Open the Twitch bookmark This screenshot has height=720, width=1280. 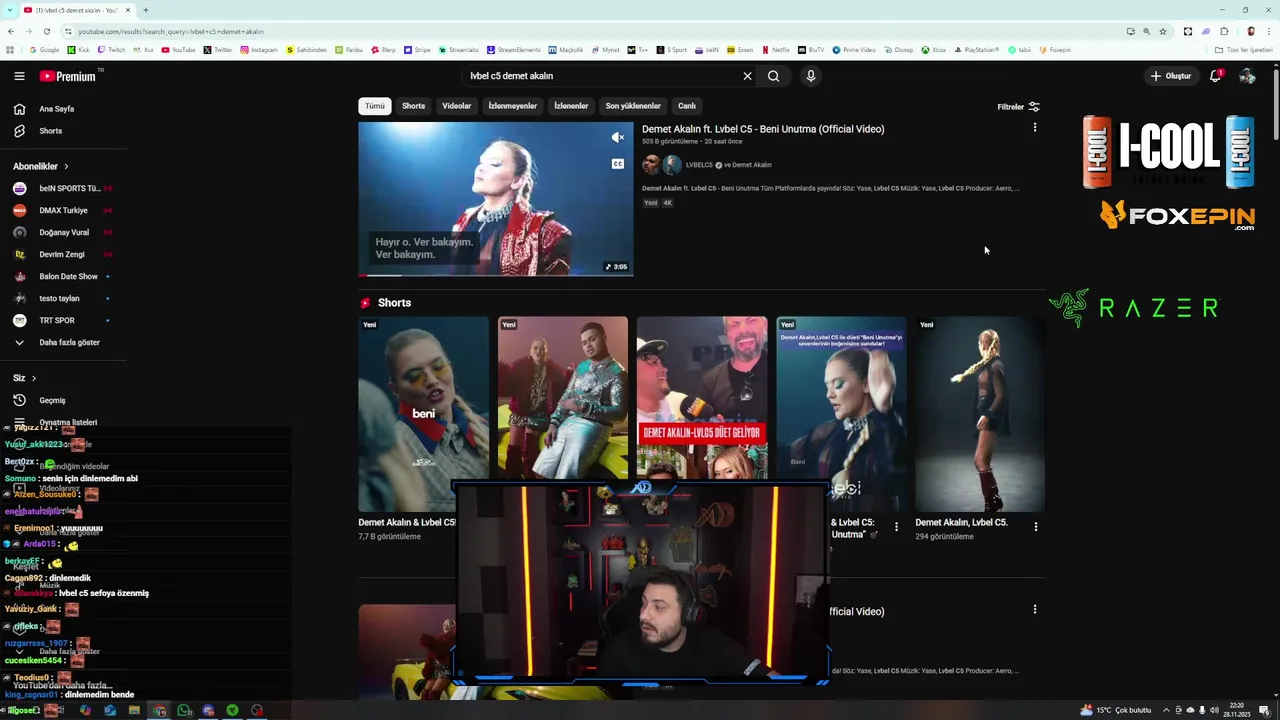(x=112, y=50)
